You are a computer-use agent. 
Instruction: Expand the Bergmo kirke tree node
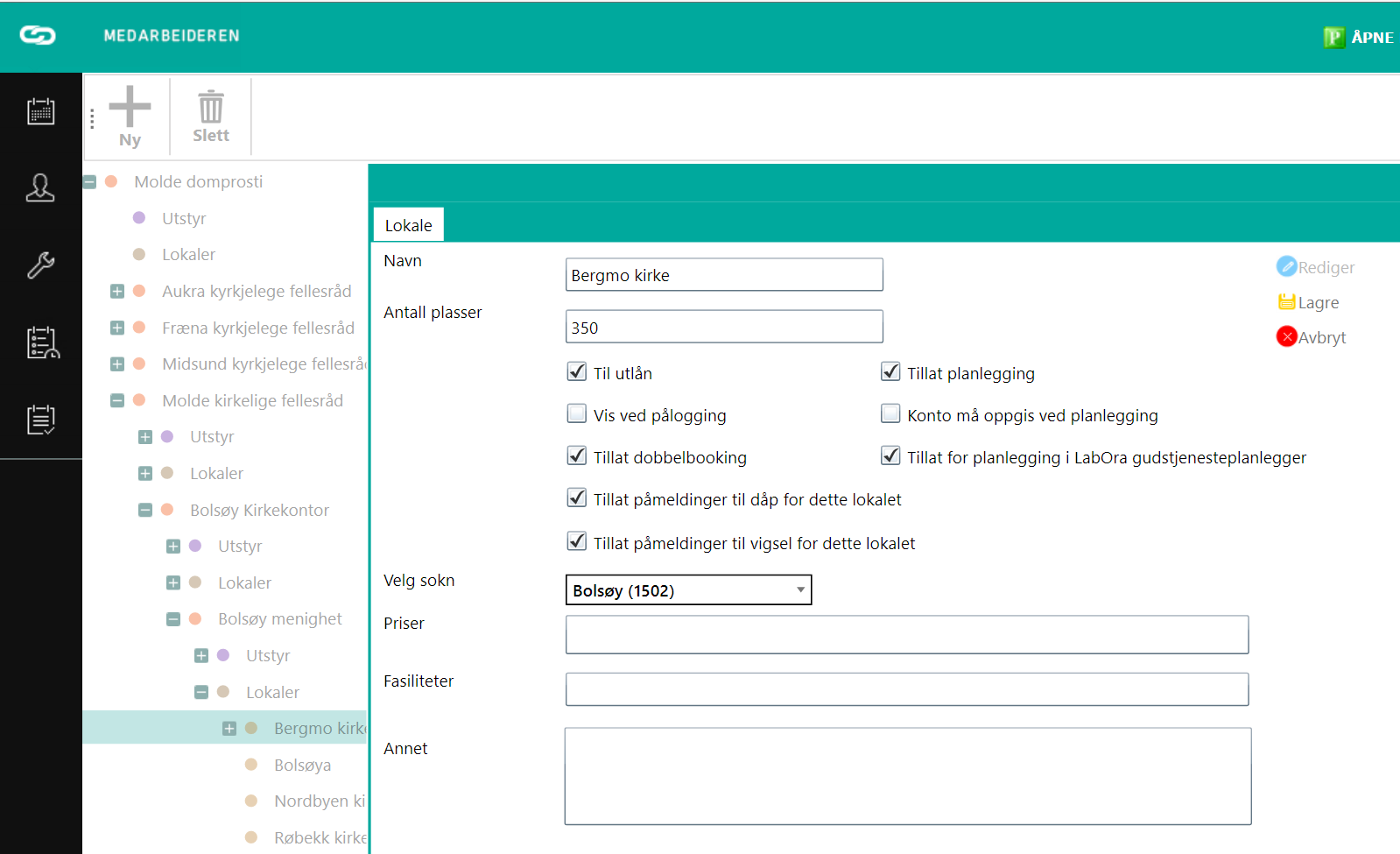(229, 729)
